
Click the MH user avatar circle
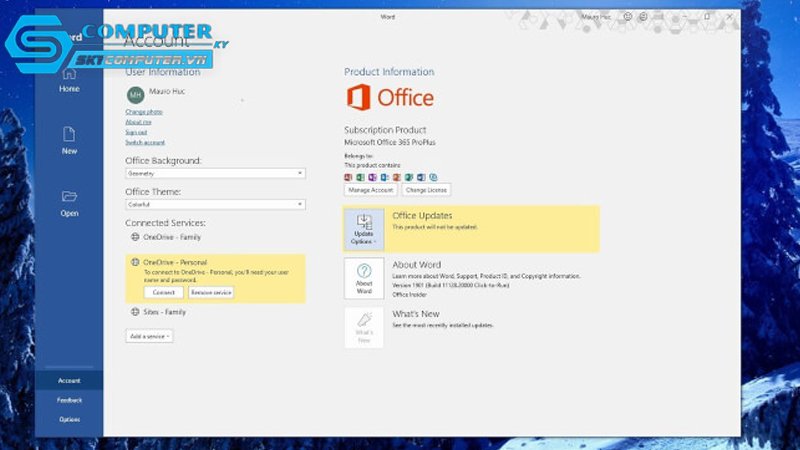[135, 95]
